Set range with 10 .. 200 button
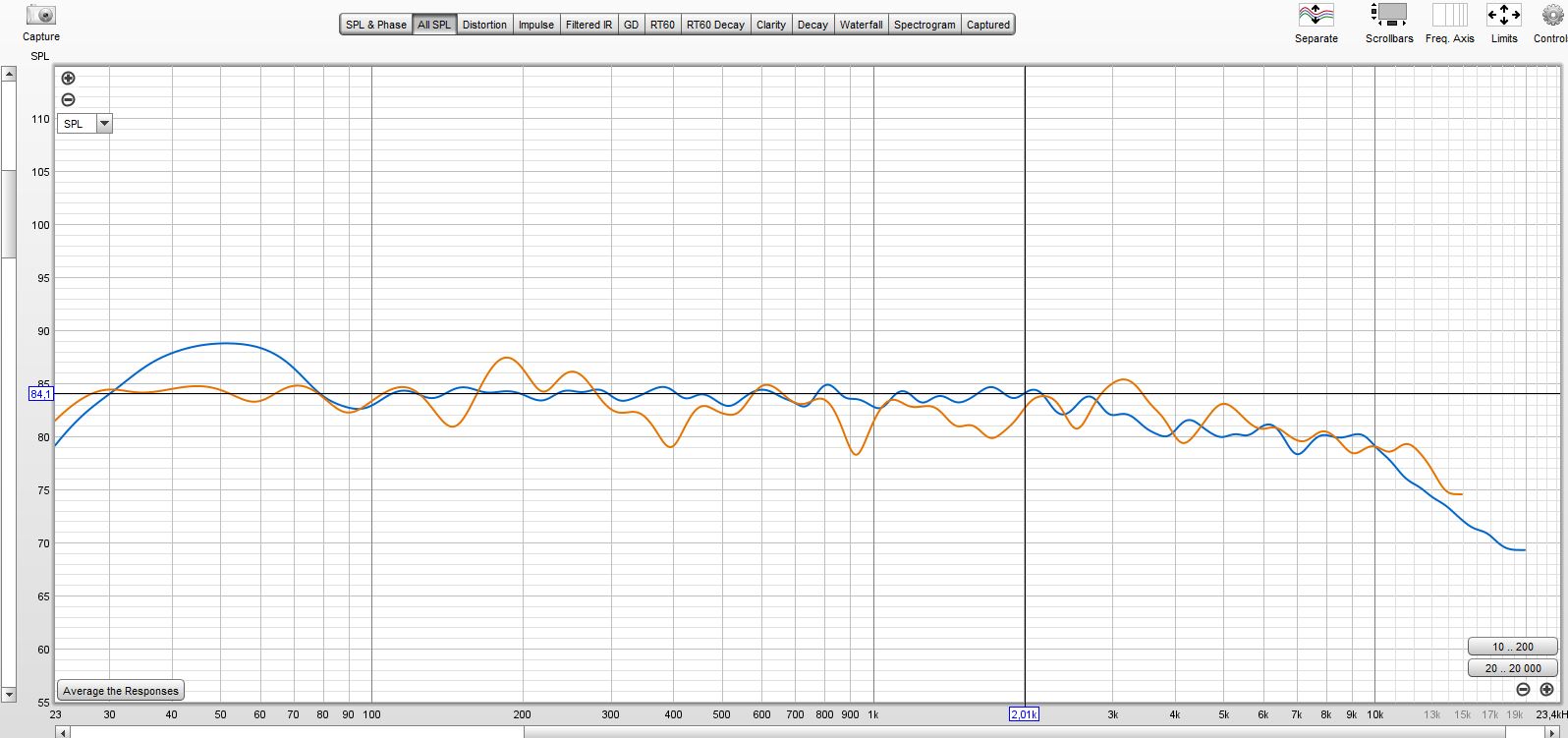This screenshot has width=1568, height=738. pyautogui.click(x=1512, y=647)
